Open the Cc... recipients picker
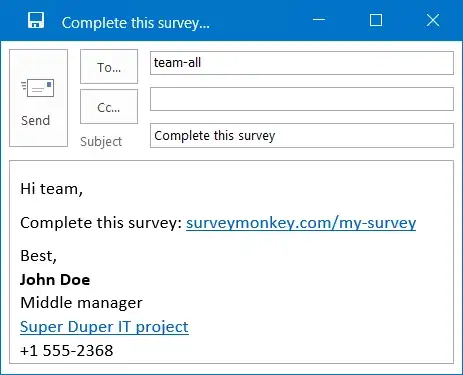The height and width of the screenshot is (375, 463). (x=109, y=106)
